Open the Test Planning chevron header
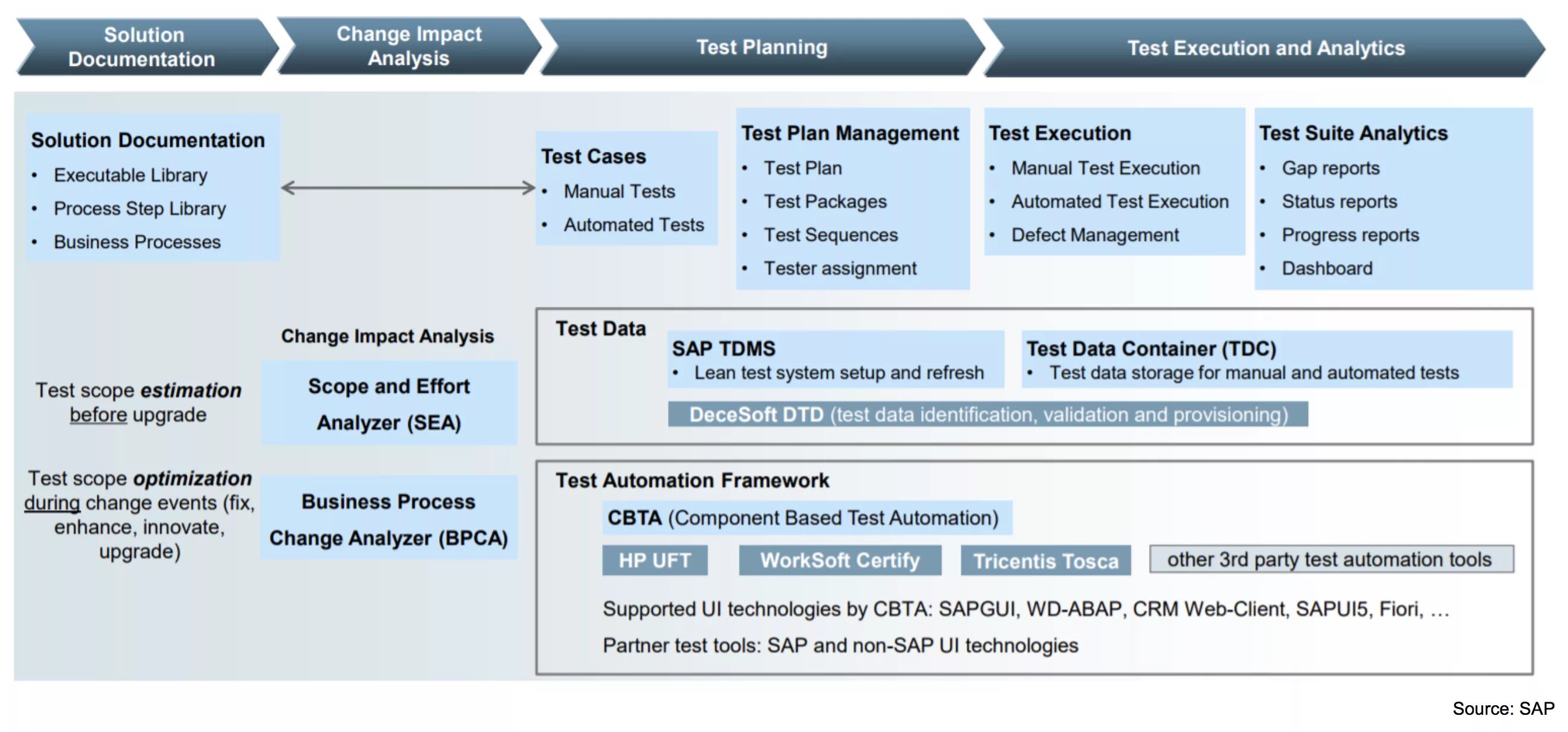 761,47
